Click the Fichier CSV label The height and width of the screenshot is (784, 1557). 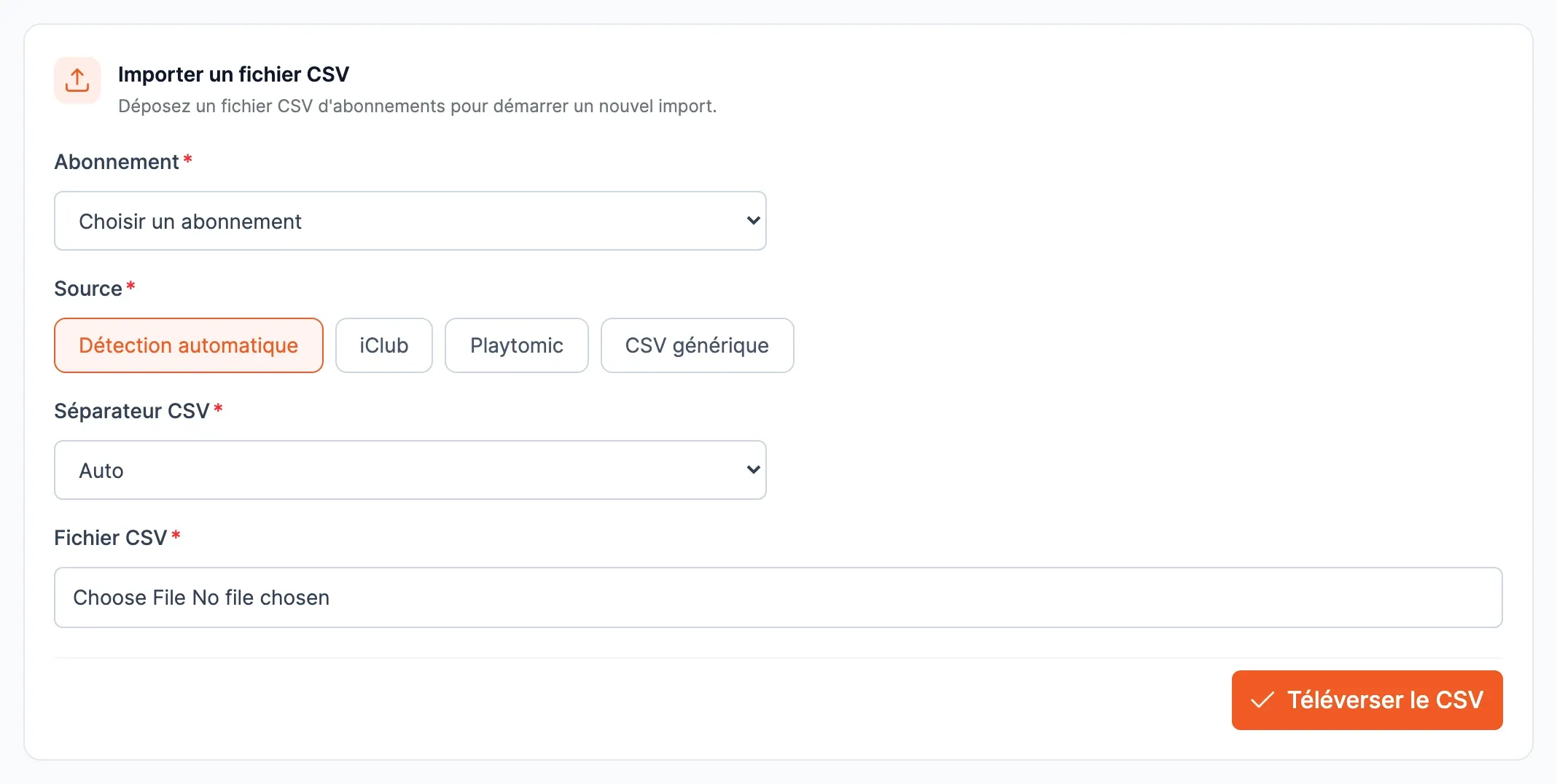coord(111,538)
